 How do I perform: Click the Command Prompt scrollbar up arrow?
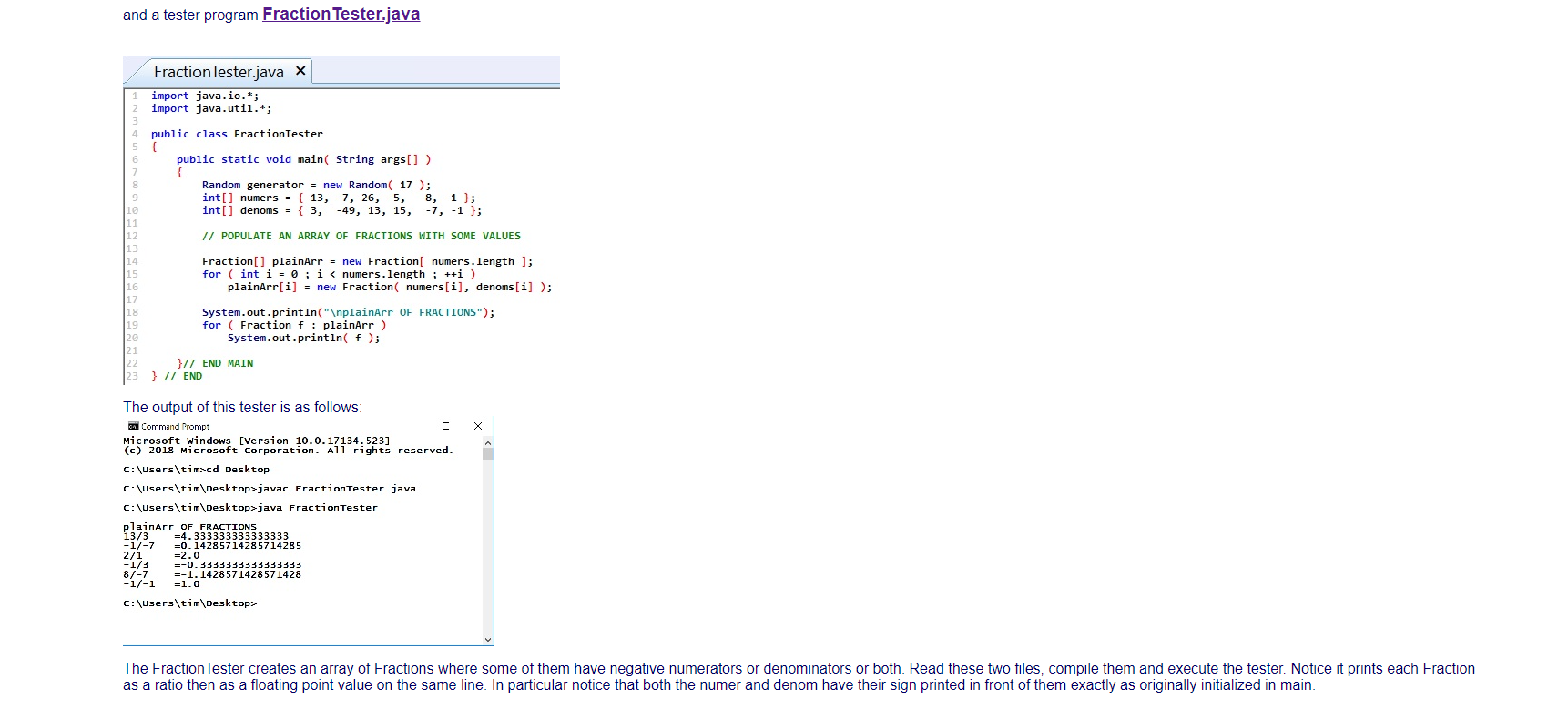[488, 442]
